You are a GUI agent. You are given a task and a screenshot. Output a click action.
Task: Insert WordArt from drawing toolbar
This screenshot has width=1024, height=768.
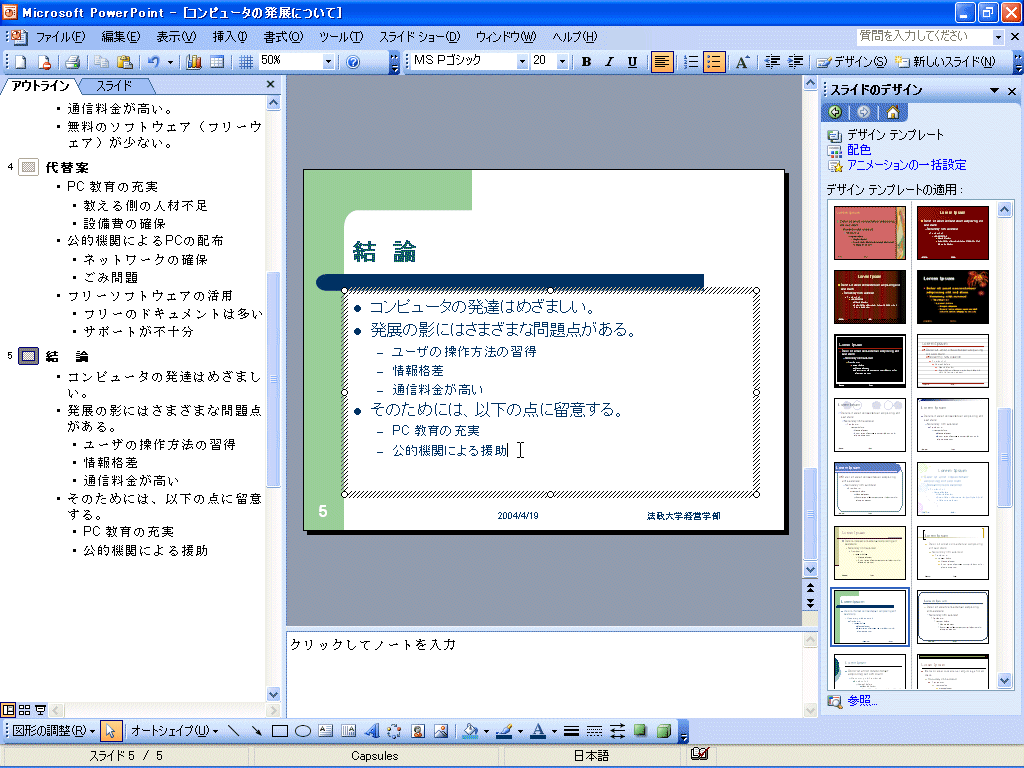372,731
